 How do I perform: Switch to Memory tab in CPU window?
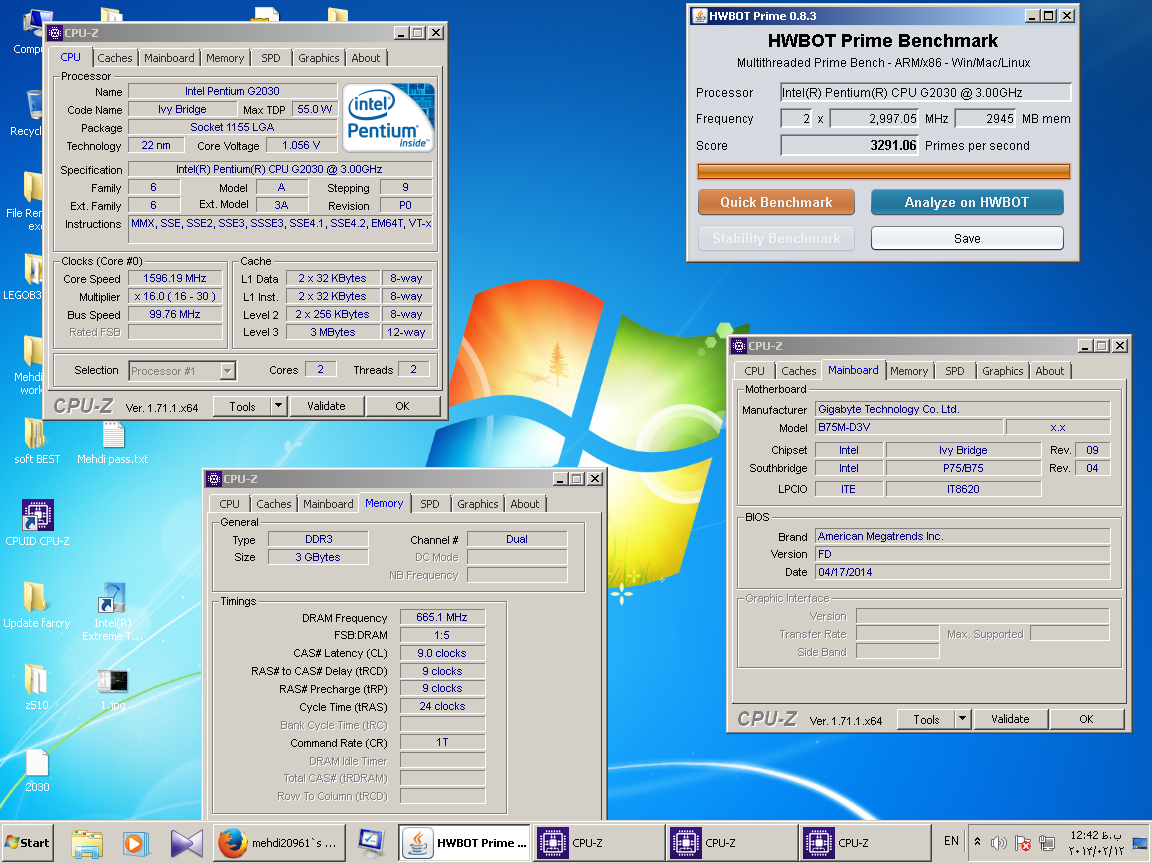(x=225, y=58)
